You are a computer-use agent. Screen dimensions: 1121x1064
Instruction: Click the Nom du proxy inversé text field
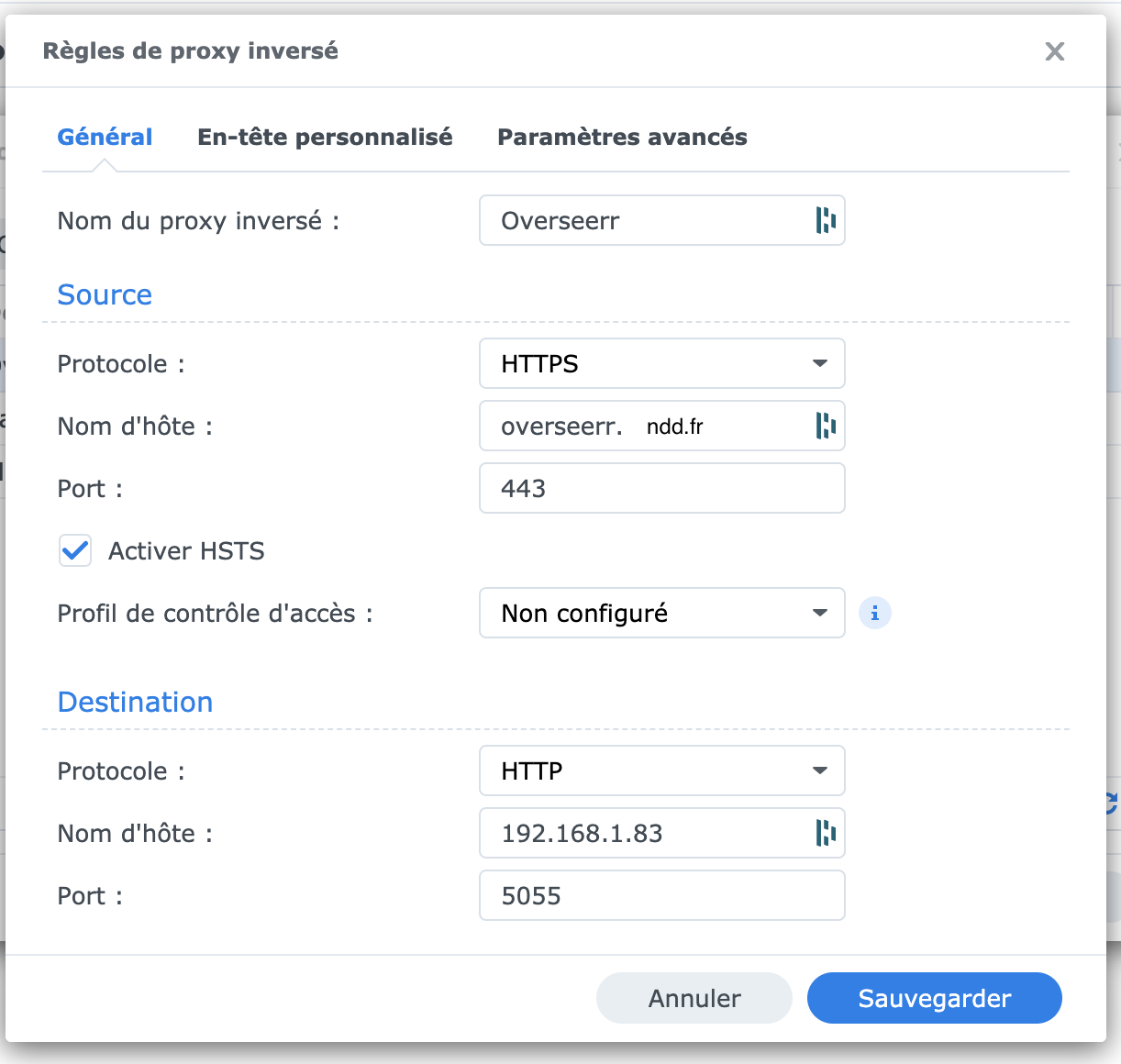642,221
